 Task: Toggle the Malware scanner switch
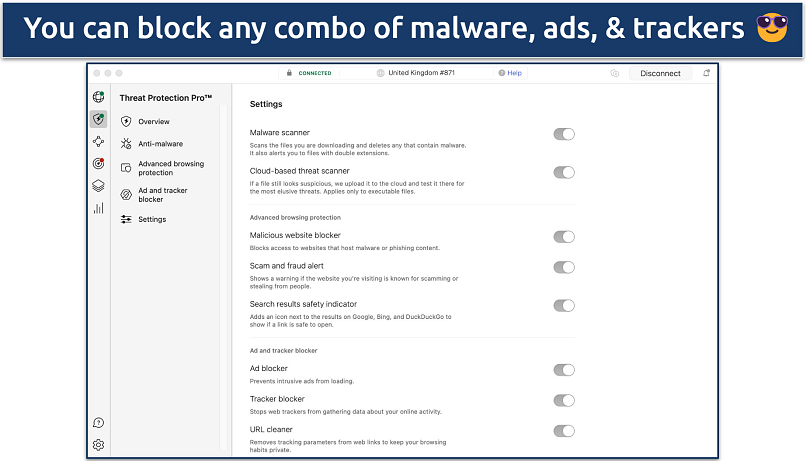564,134
